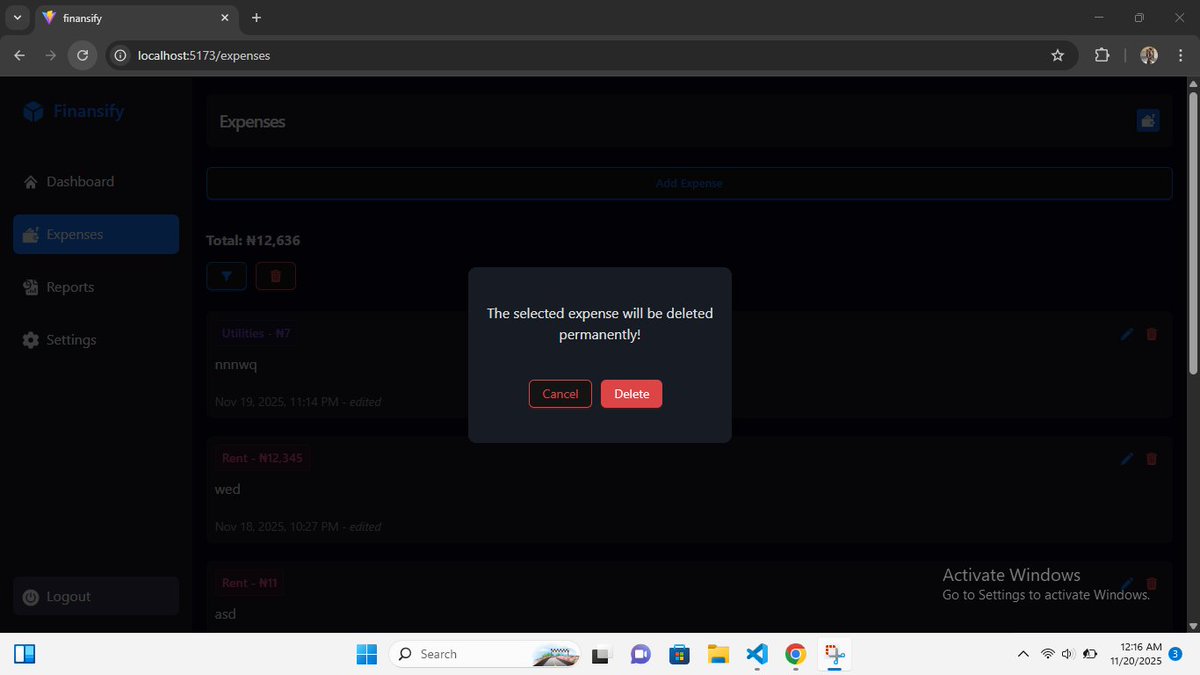The image size is (1200, 675).
Task: Click the Utilities - ₦7 category tag
Action: (256, 333)
